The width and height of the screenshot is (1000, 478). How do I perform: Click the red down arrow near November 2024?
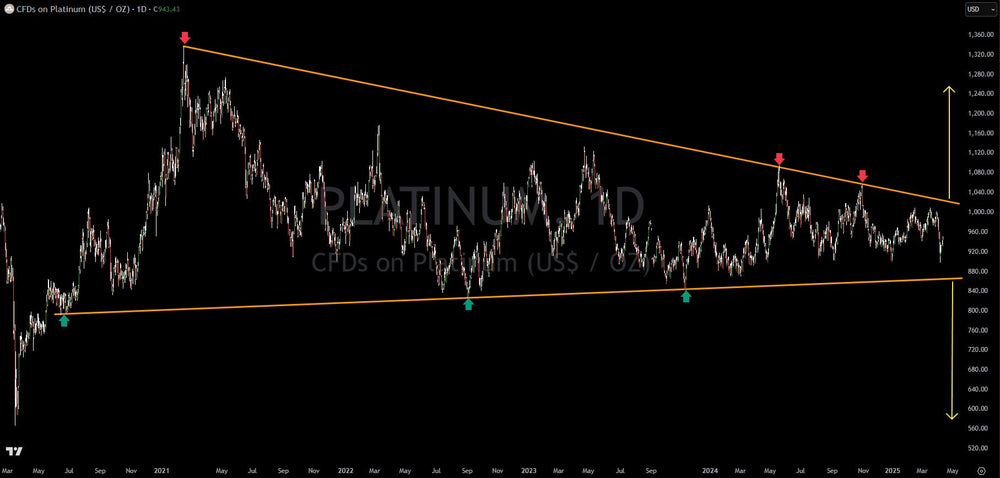[x=862, y=176]
